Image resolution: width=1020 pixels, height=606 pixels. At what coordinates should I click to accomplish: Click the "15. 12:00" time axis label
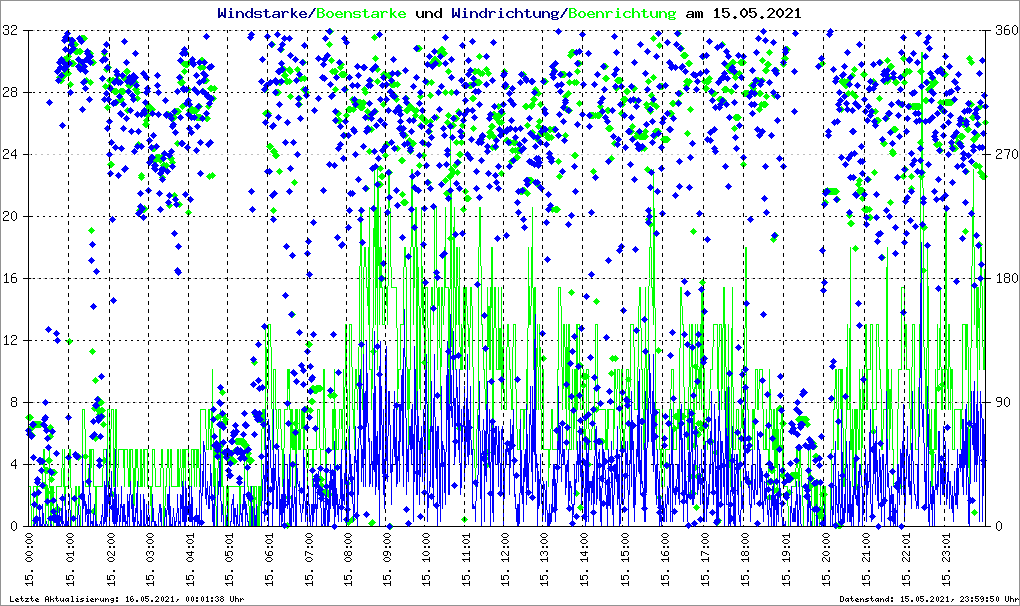coord(508,561)
